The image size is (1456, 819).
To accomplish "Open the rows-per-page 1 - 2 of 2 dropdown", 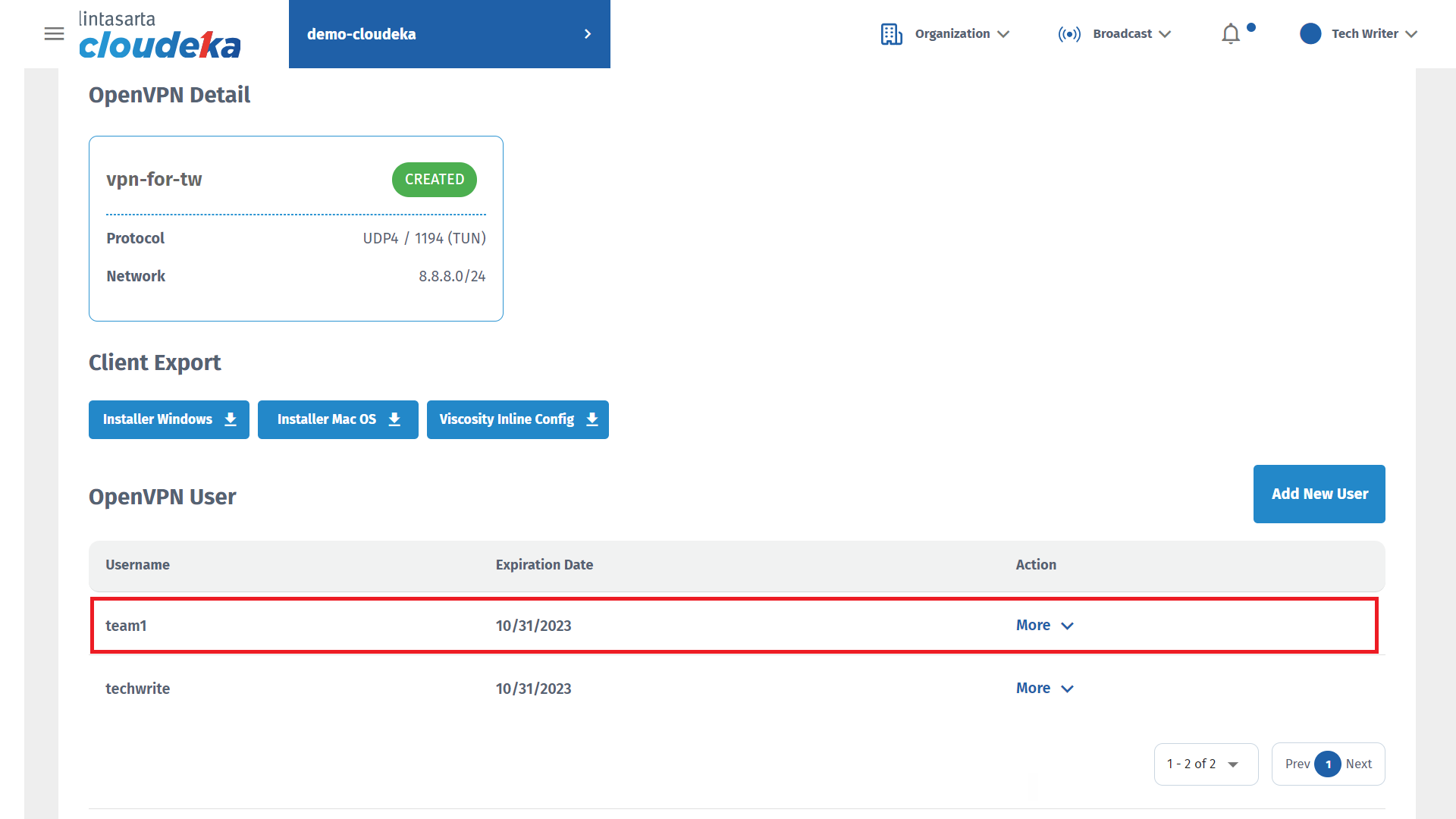I will (x=1205, y=764).
